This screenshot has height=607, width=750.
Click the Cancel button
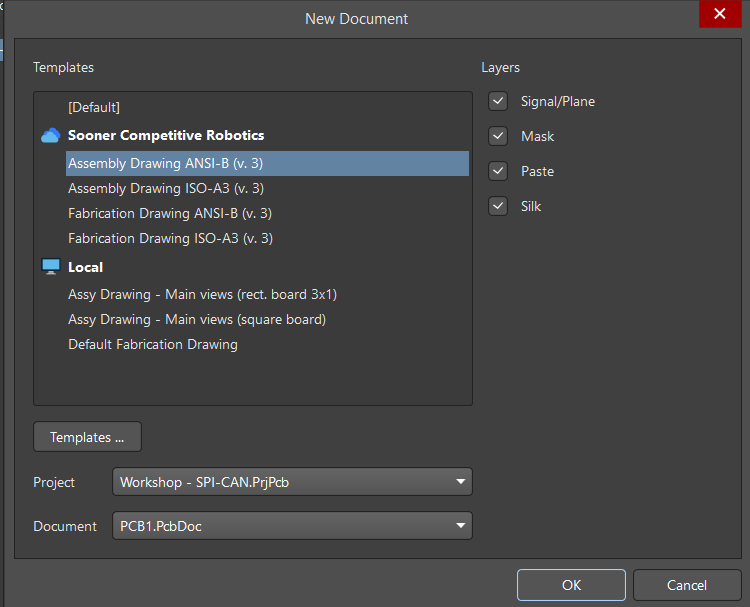(687, 585)
